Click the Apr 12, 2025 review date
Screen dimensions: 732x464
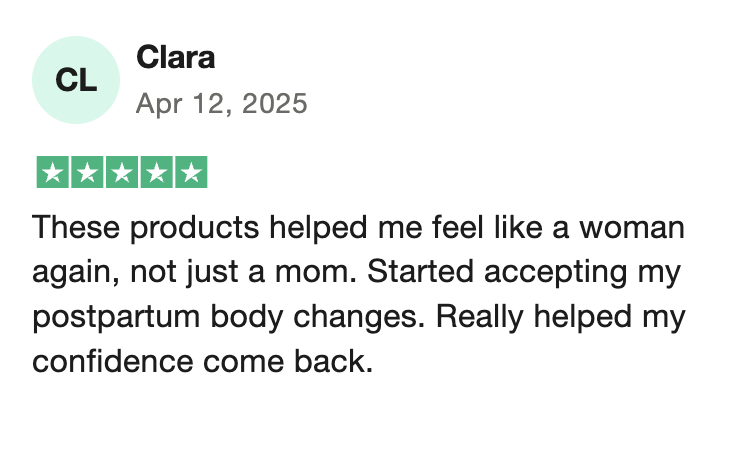(x=221, y=104)
